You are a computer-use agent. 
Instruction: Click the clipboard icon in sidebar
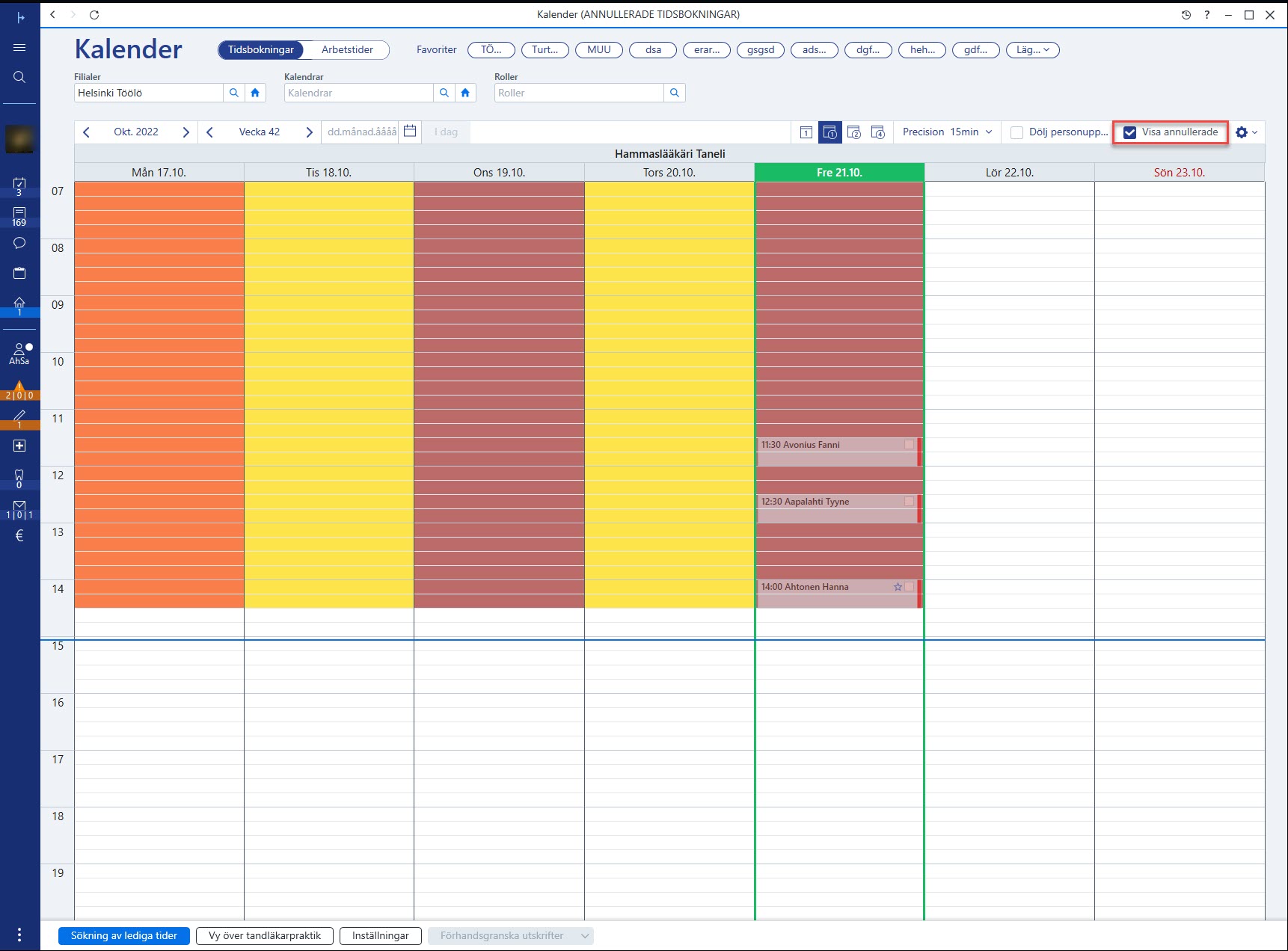tap(19, 273)
